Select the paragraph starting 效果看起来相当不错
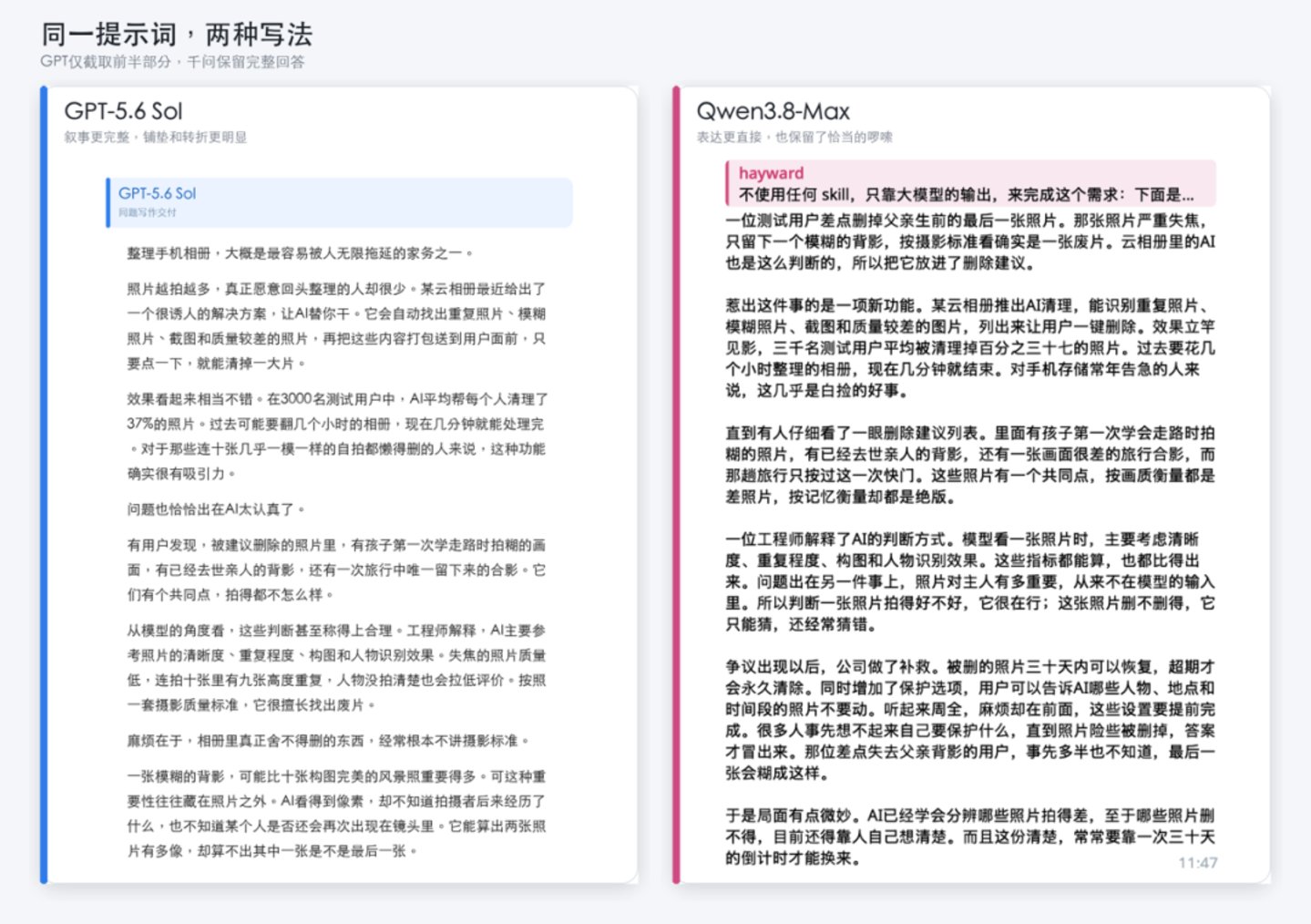Image resolution: width=1311 pixels, height=924 pixels. click(x=336, y=436)
